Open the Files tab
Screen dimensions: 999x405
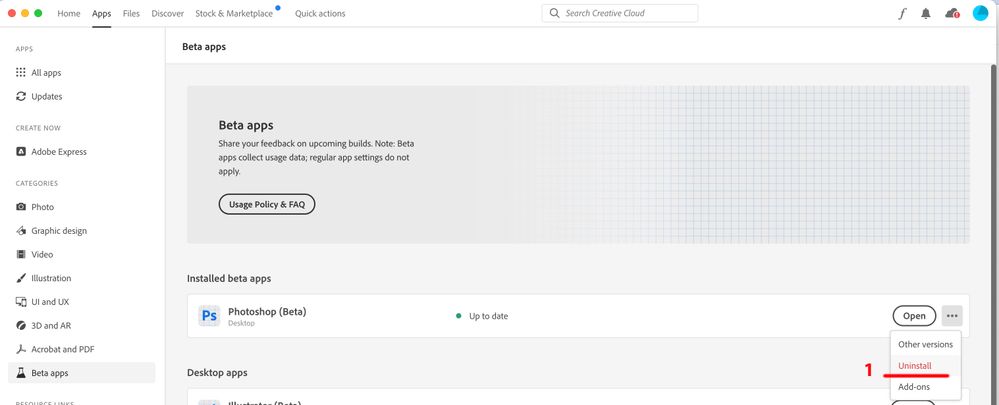coord(131,13)
